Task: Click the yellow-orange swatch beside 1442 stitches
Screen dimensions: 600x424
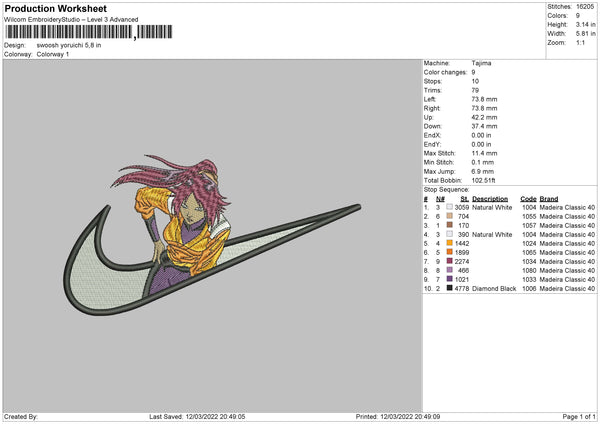Action: (449, 243)
